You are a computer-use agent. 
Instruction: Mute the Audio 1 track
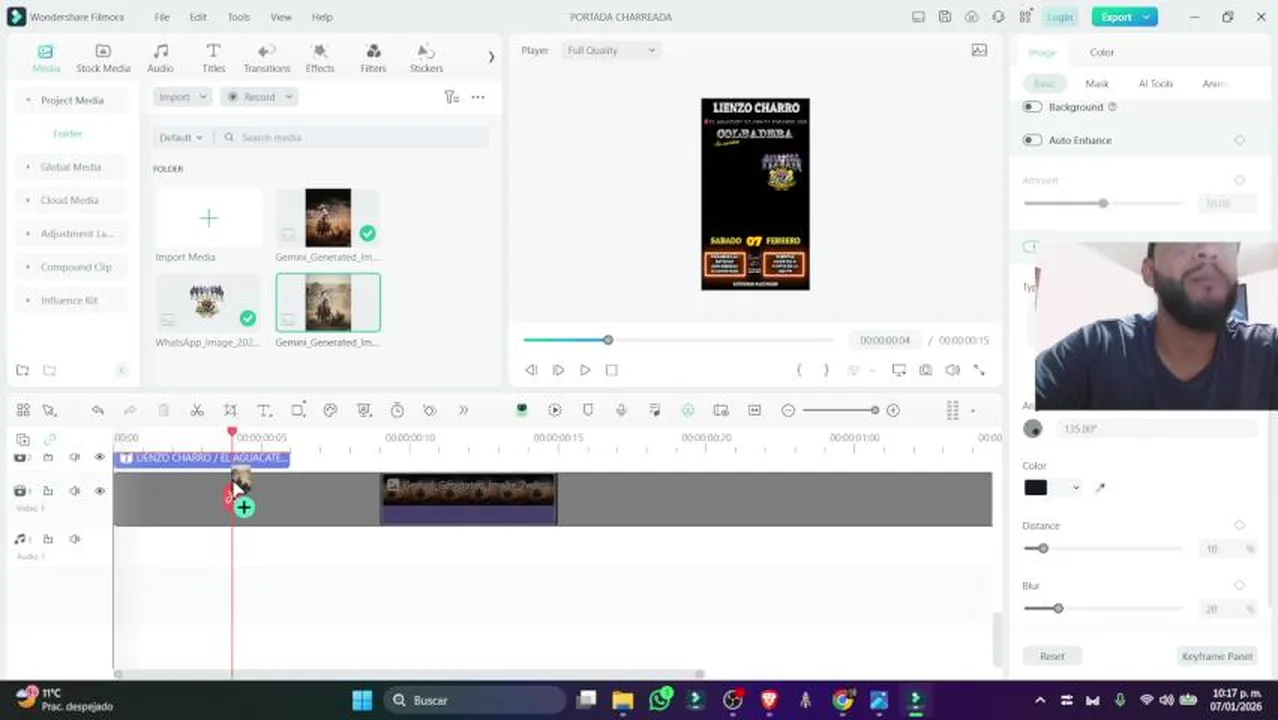[x=74, y=539]
